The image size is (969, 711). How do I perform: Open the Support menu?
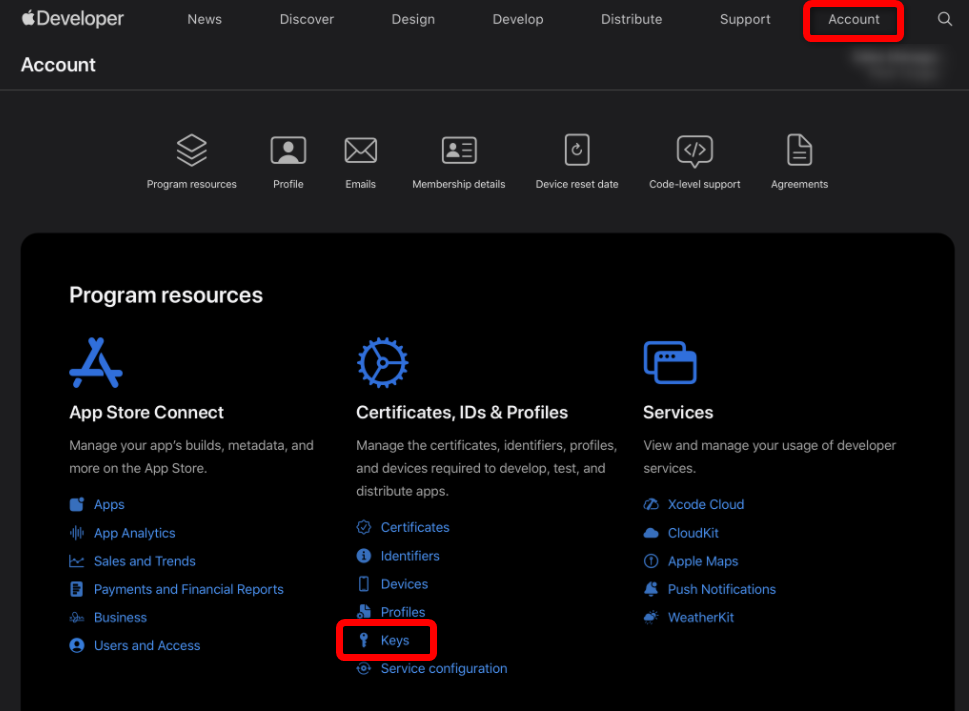745,19
